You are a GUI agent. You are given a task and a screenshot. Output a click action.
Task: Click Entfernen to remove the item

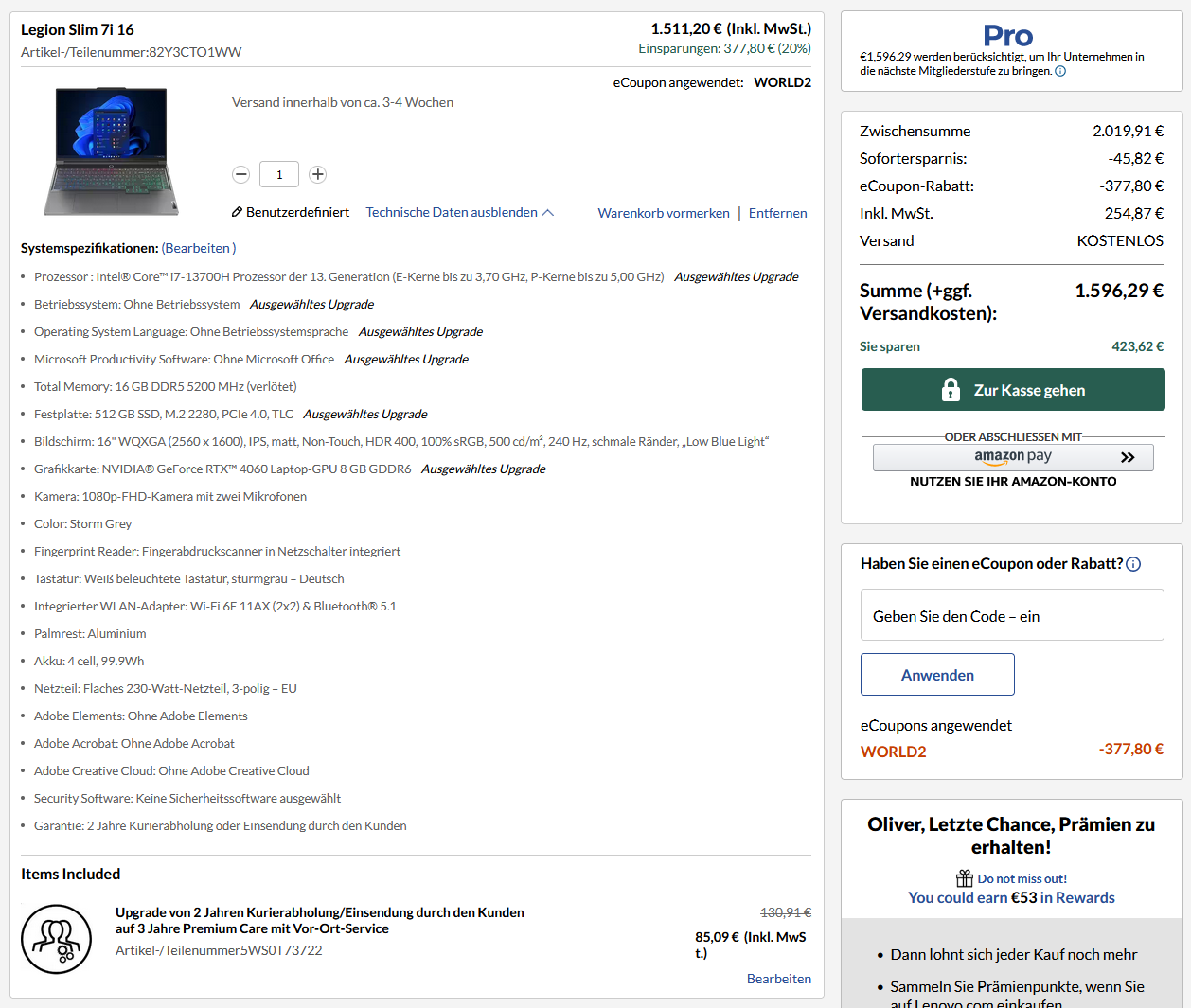pos(777,213)
